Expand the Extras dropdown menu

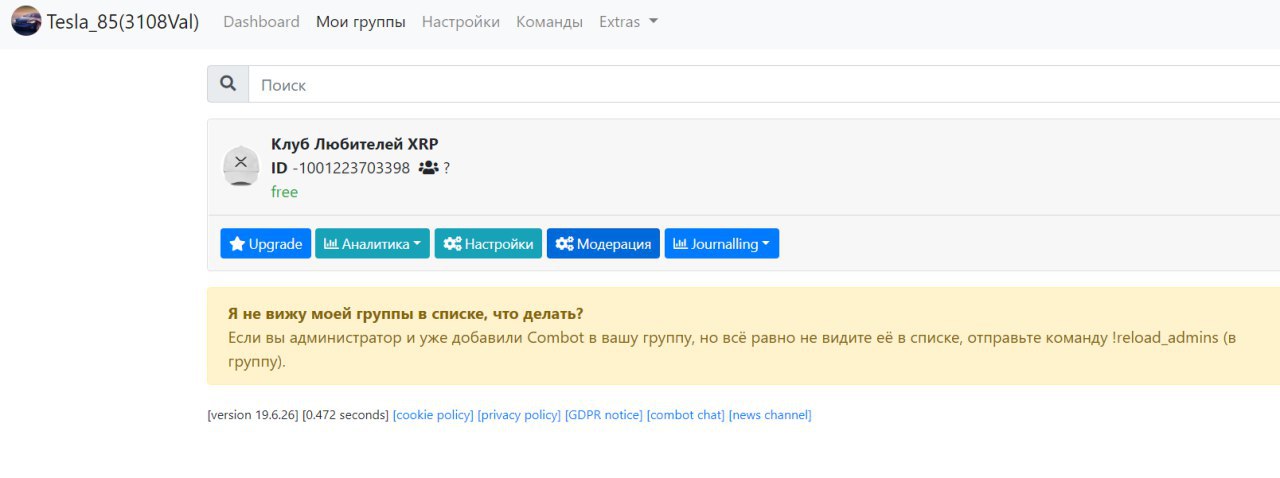tap(628, 21)
